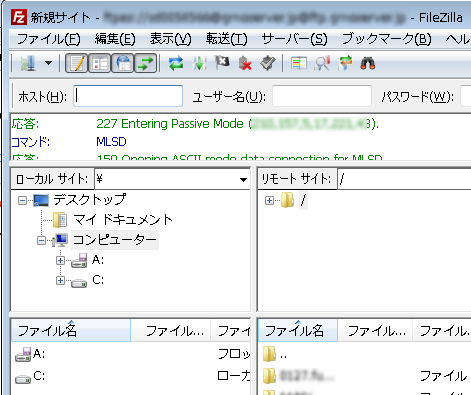
Task: Click the remote root folder icon
Action: point(287,200)
